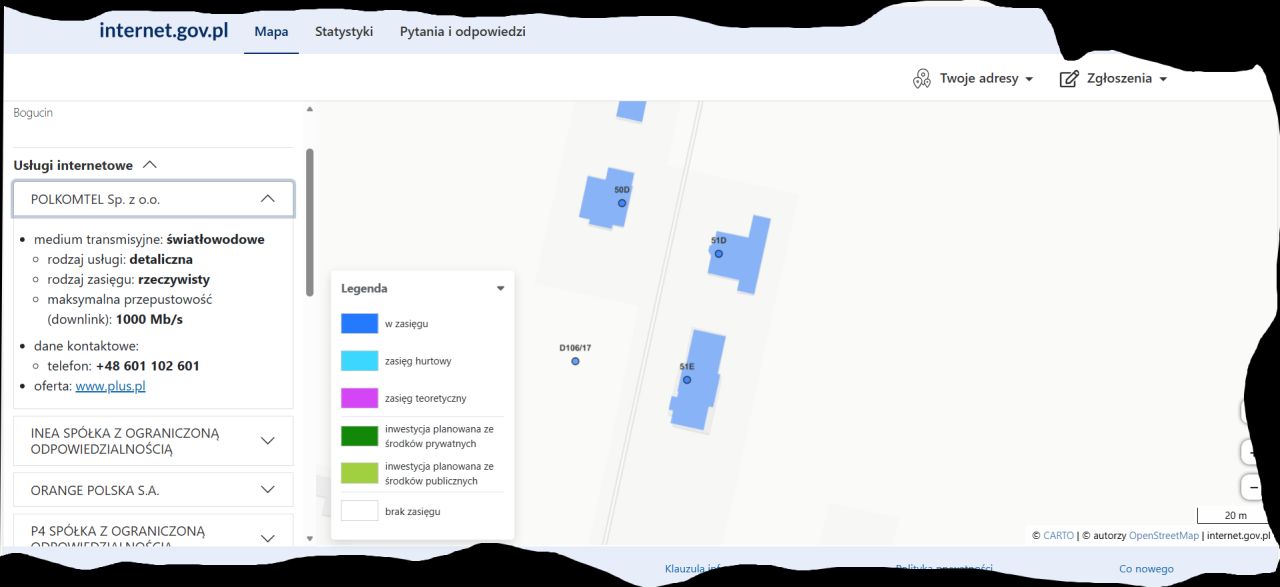
Task: Click the Twoje adresy map pin icon
Action: click(922, 79)
